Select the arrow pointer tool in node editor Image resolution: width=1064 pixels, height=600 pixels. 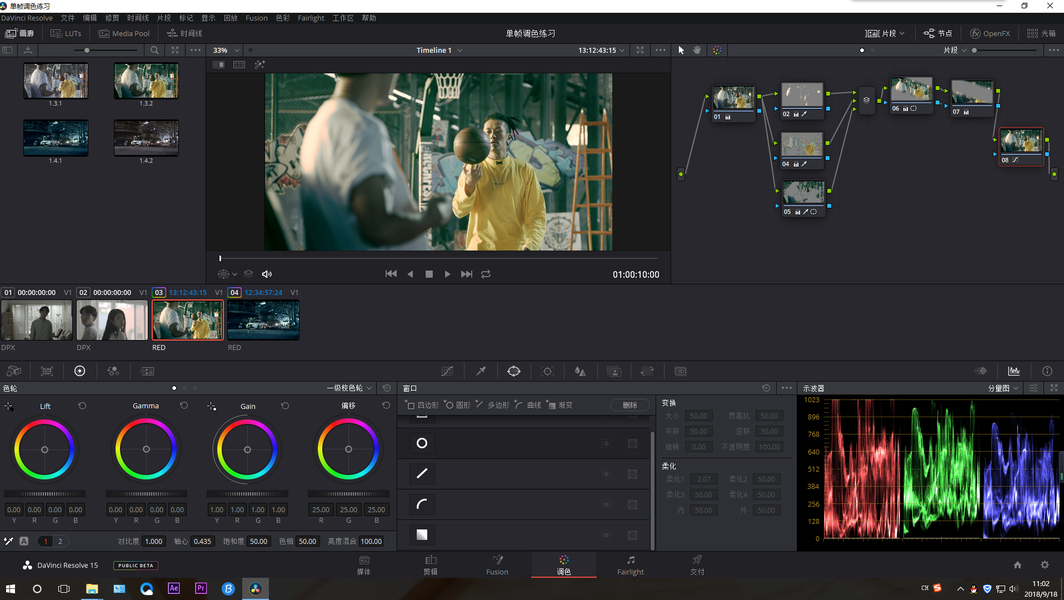coord(681,50)
